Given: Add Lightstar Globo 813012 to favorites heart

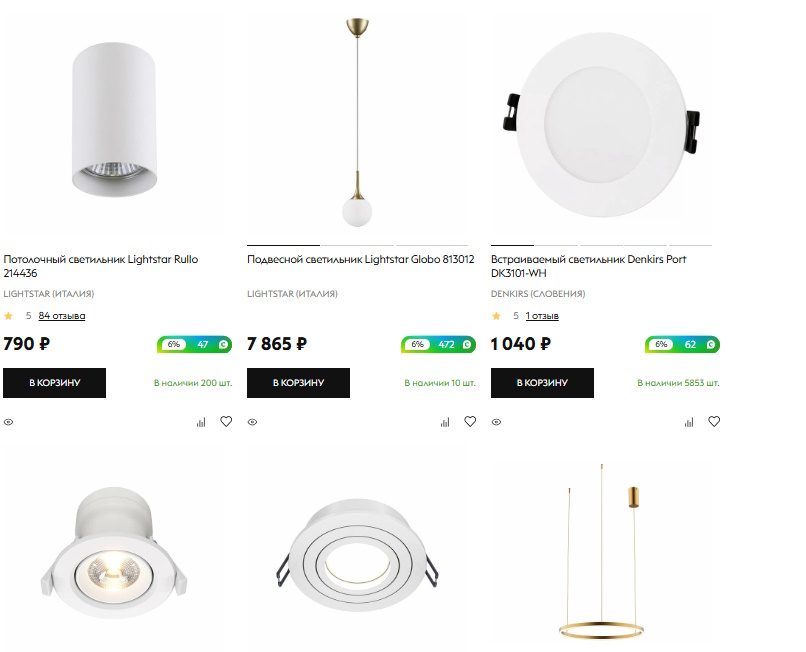Looking at the screenshot, I should (x=470, y=422).
